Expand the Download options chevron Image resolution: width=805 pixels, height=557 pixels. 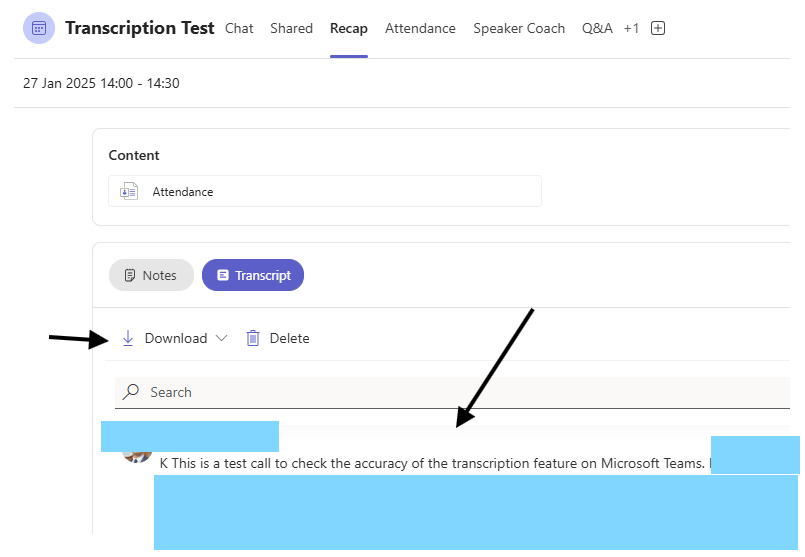(221, 338)
